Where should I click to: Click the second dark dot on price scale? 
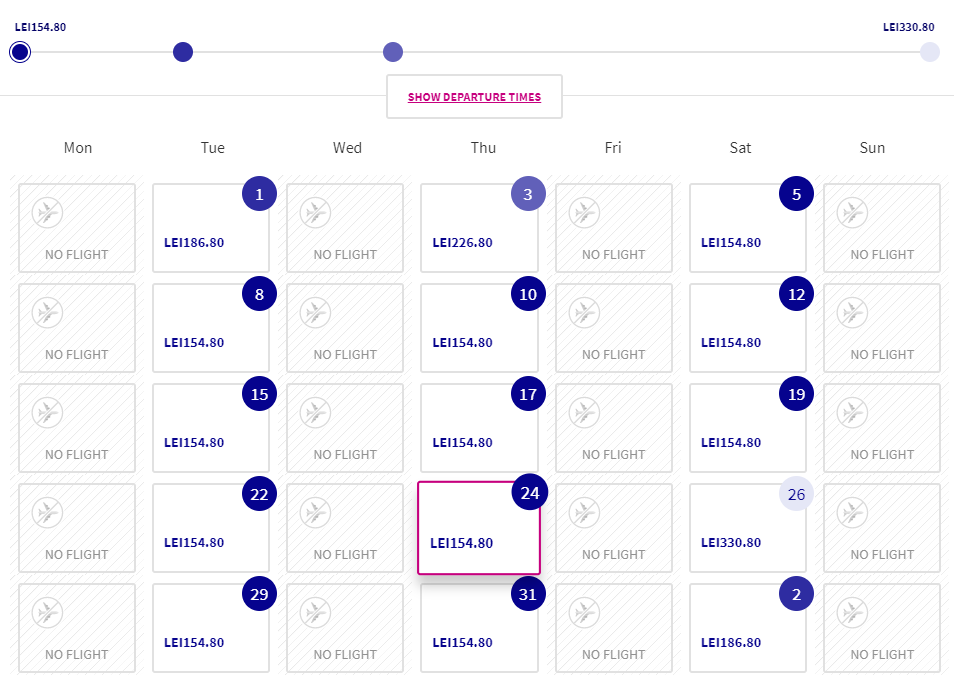[x=183, y=52]
